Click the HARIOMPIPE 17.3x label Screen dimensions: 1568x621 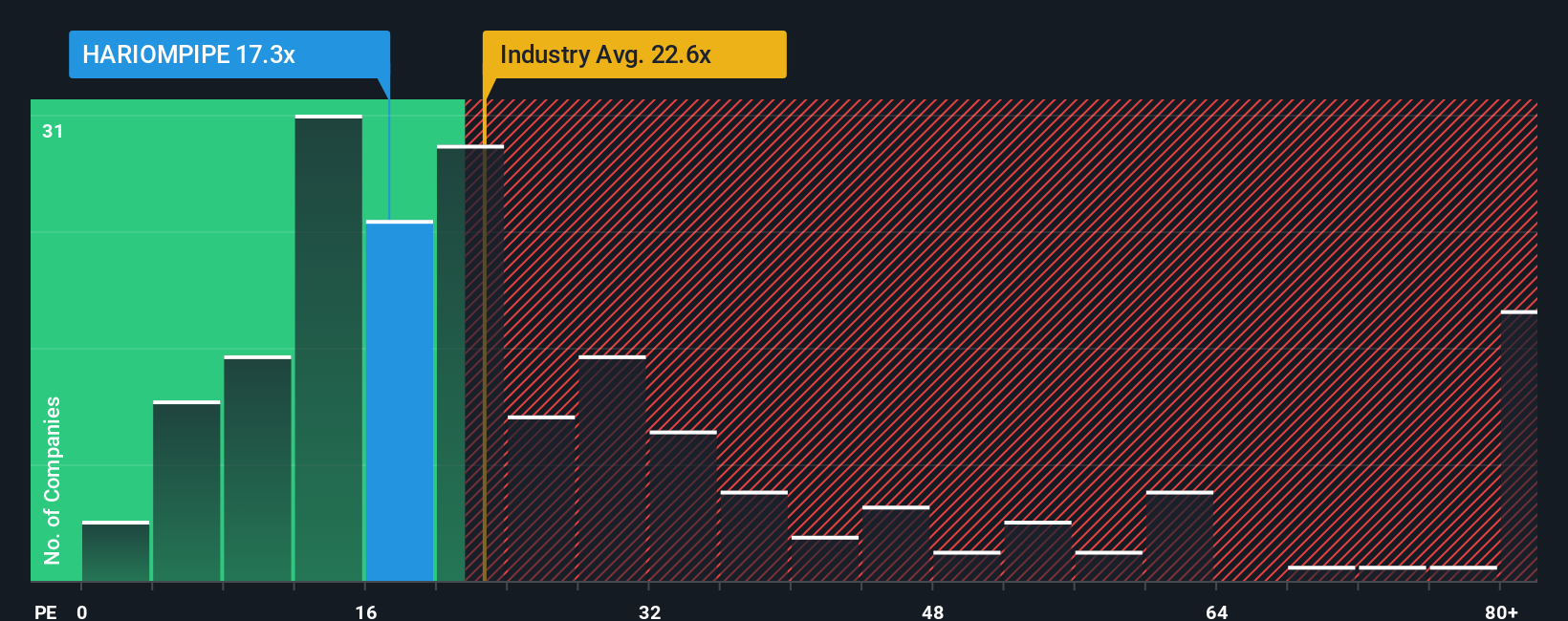pyautogui.click(x=229, y=54)
